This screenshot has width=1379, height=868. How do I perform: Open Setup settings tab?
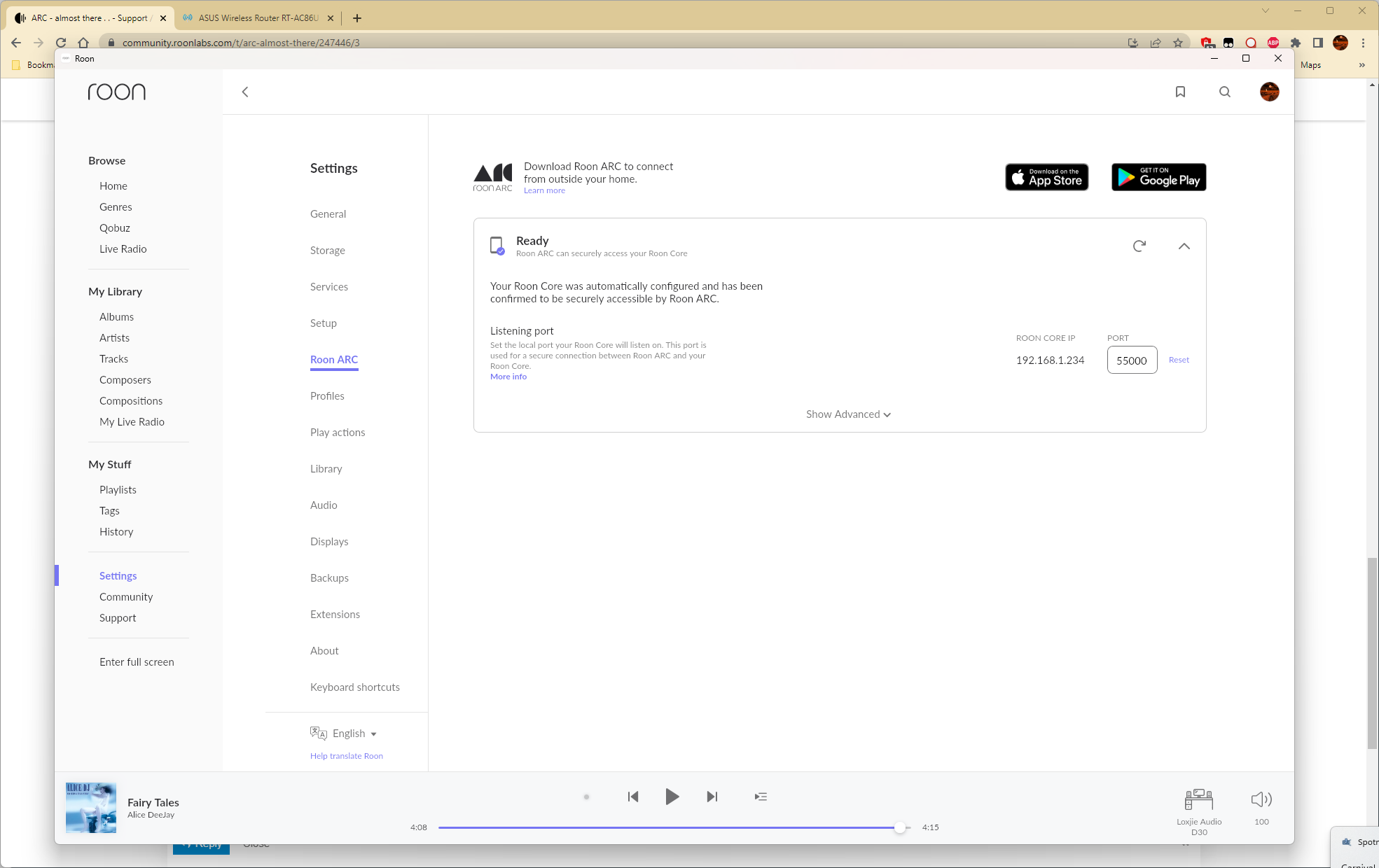coord(324,323)
